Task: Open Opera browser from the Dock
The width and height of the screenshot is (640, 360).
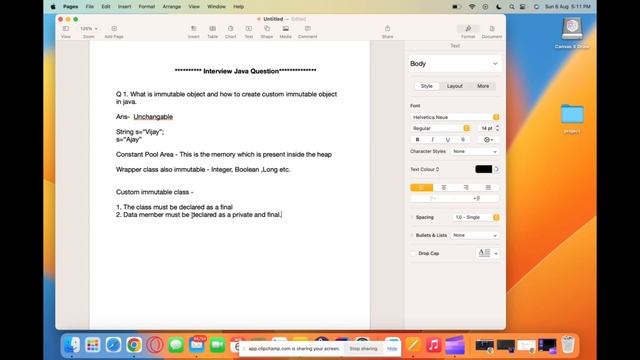Action: point(155,345)
